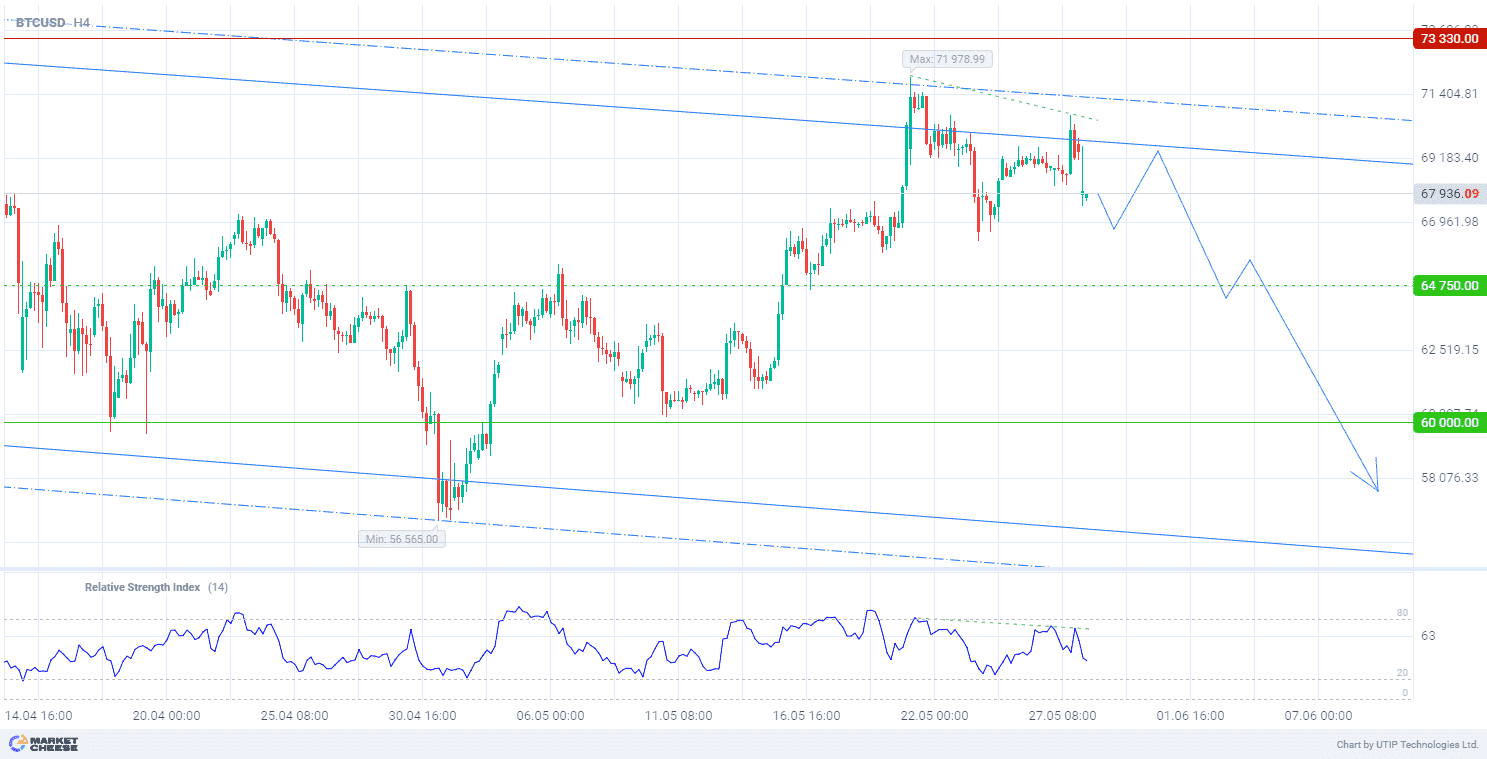The width and height of the screenshot is (1487, 759).
Task: Select the 73 330.00 red price label
Action: coord(1449,39)
